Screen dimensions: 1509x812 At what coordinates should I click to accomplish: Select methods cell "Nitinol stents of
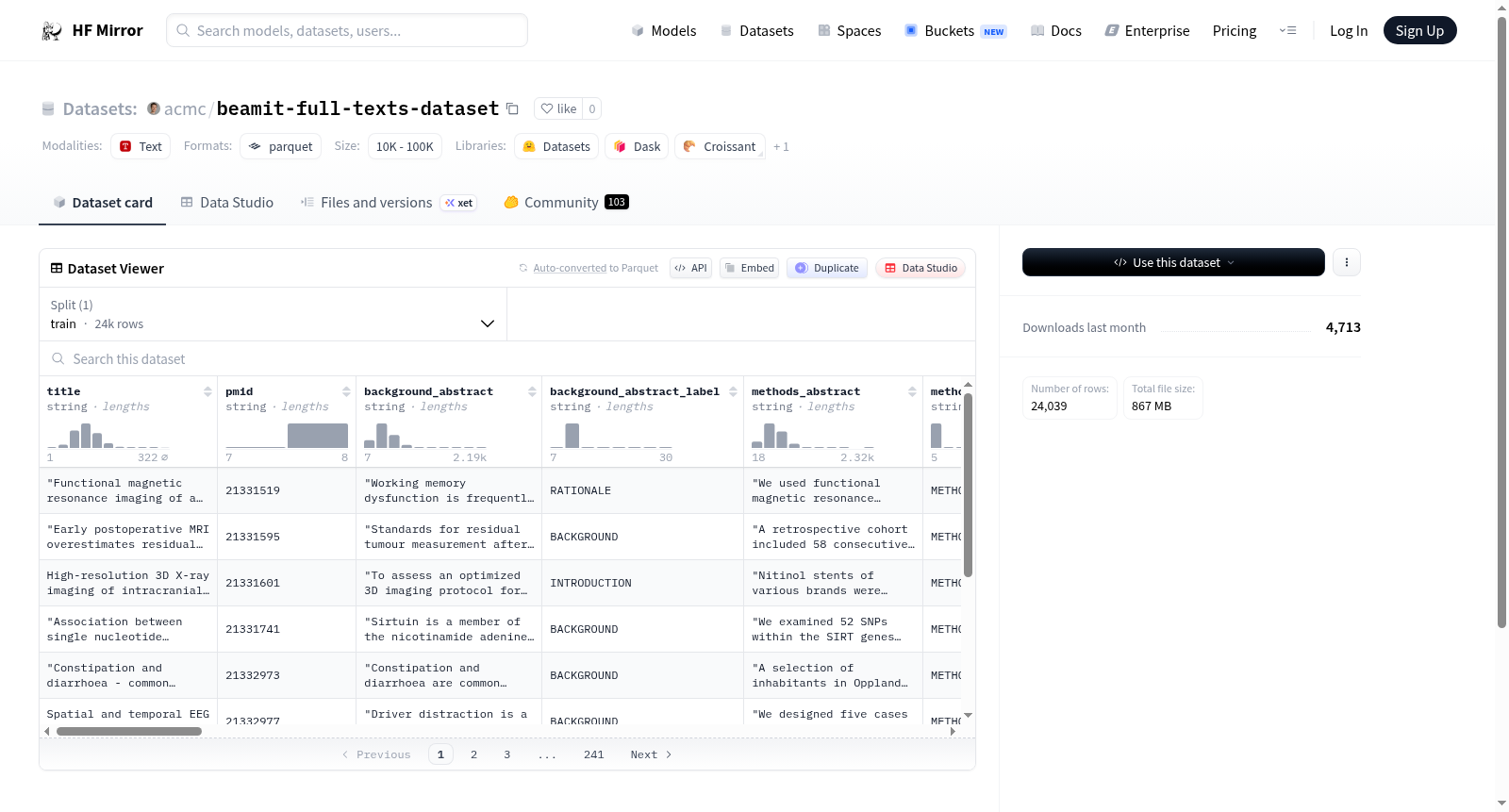(x=833, y=583)
